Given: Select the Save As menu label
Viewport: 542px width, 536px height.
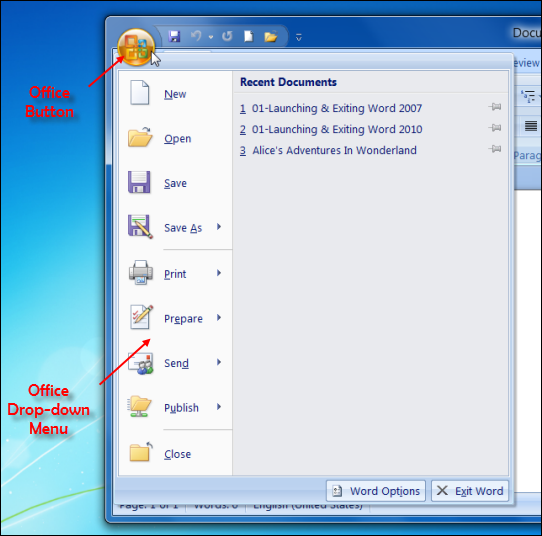Looking at the screenshot, I should tap(183, 228).
